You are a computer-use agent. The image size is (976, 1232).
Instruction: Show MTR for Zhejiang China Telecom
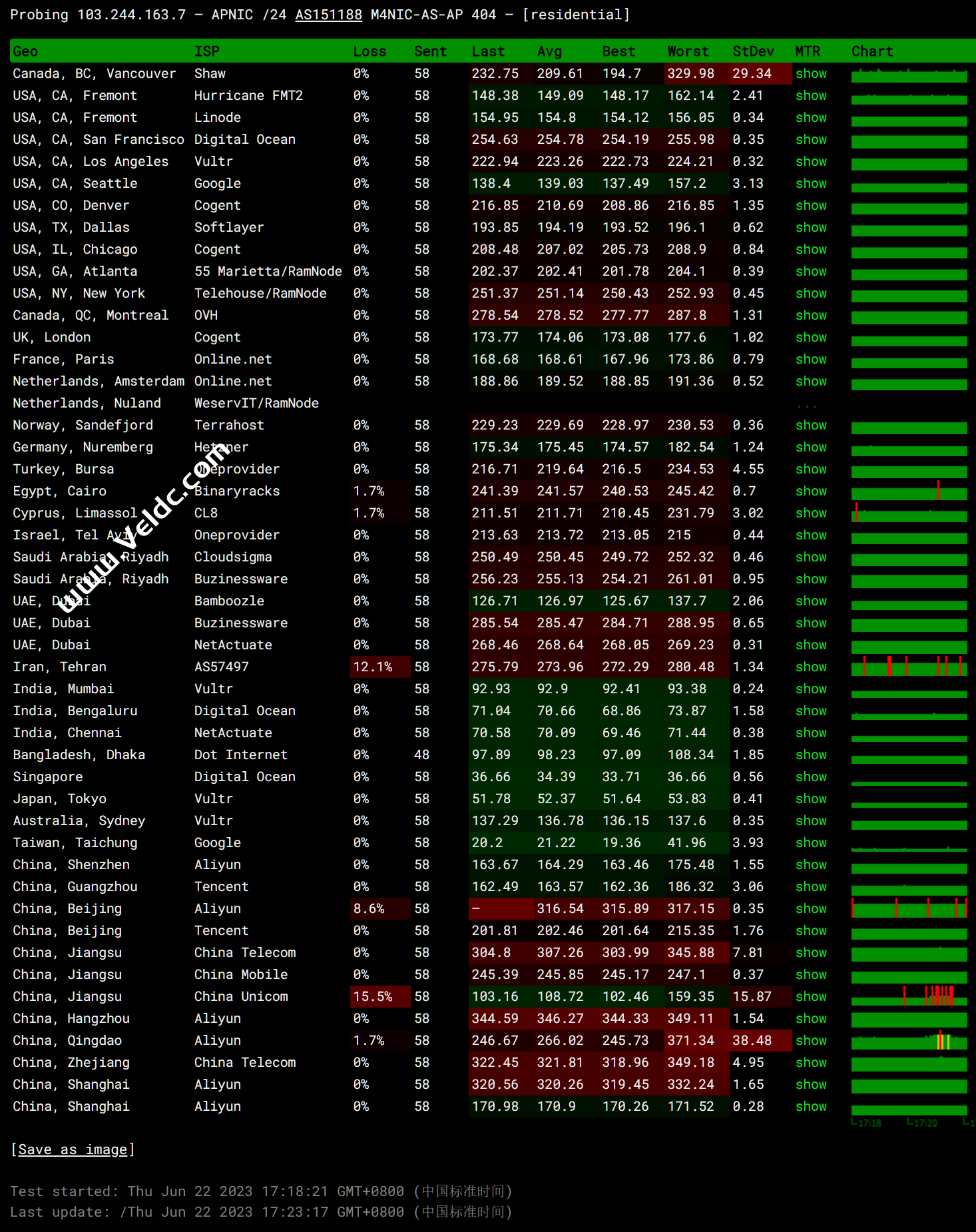tap(811, 1062)
